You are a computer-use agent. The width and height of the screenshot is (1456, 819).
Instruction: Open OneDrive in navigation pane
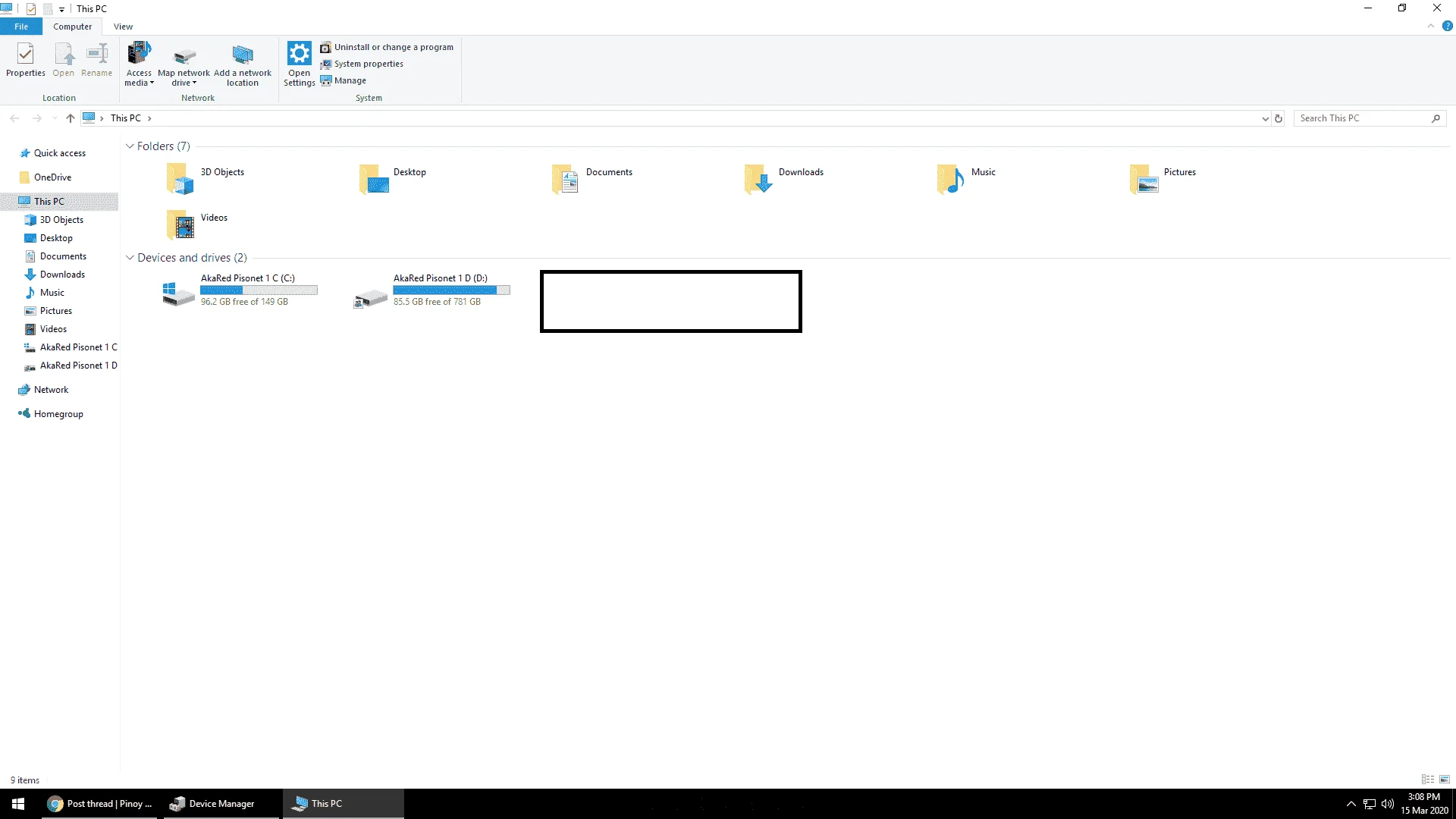coord(52,177)
